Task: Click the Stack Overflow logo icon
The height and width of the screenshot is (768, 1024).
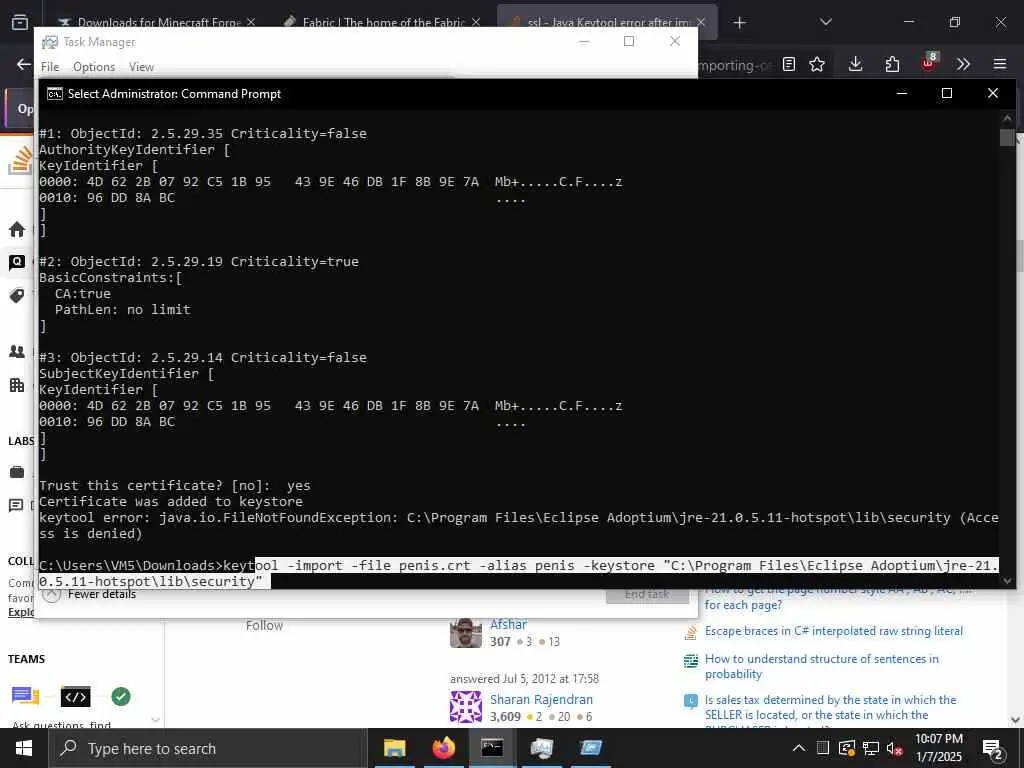Action: click(x=20, y=161)
